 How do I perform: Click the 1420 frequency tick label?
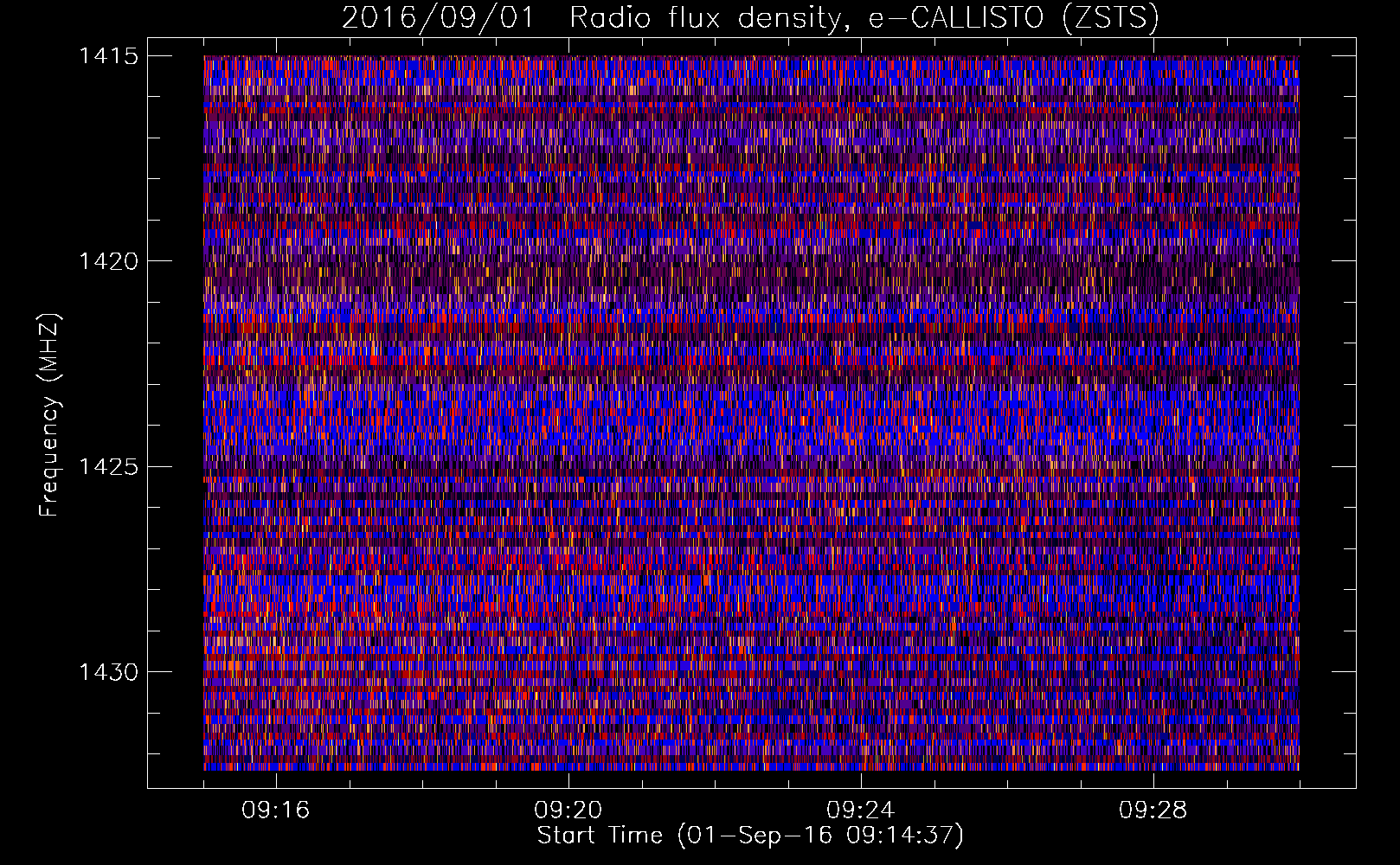coord(108,261)
